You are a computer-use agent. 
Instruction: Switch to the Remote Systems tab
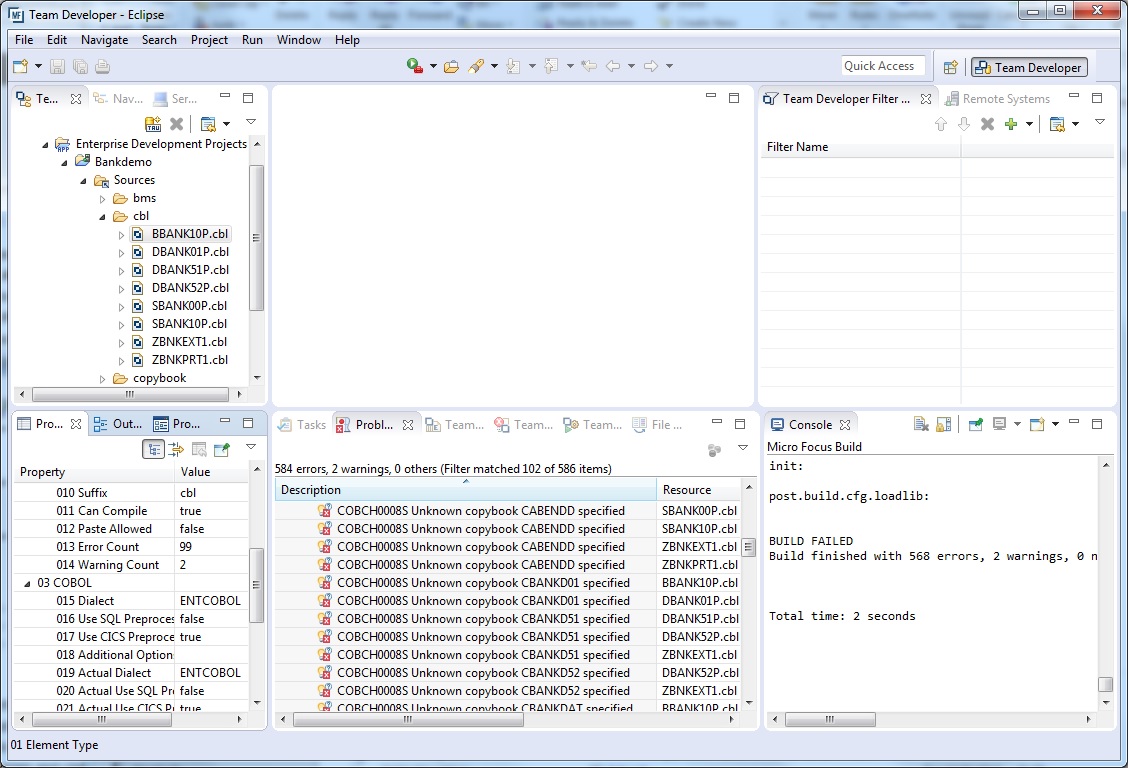click(x=998, y=99)
